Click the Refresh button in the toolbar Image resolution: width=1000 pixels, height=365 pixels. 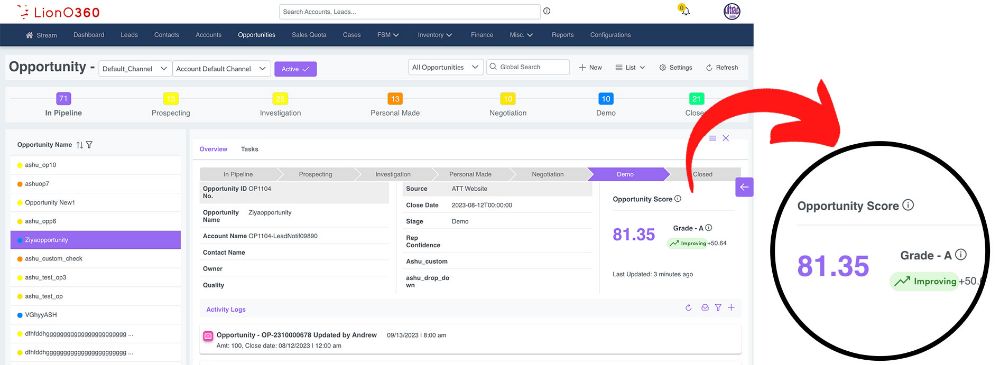721,68
